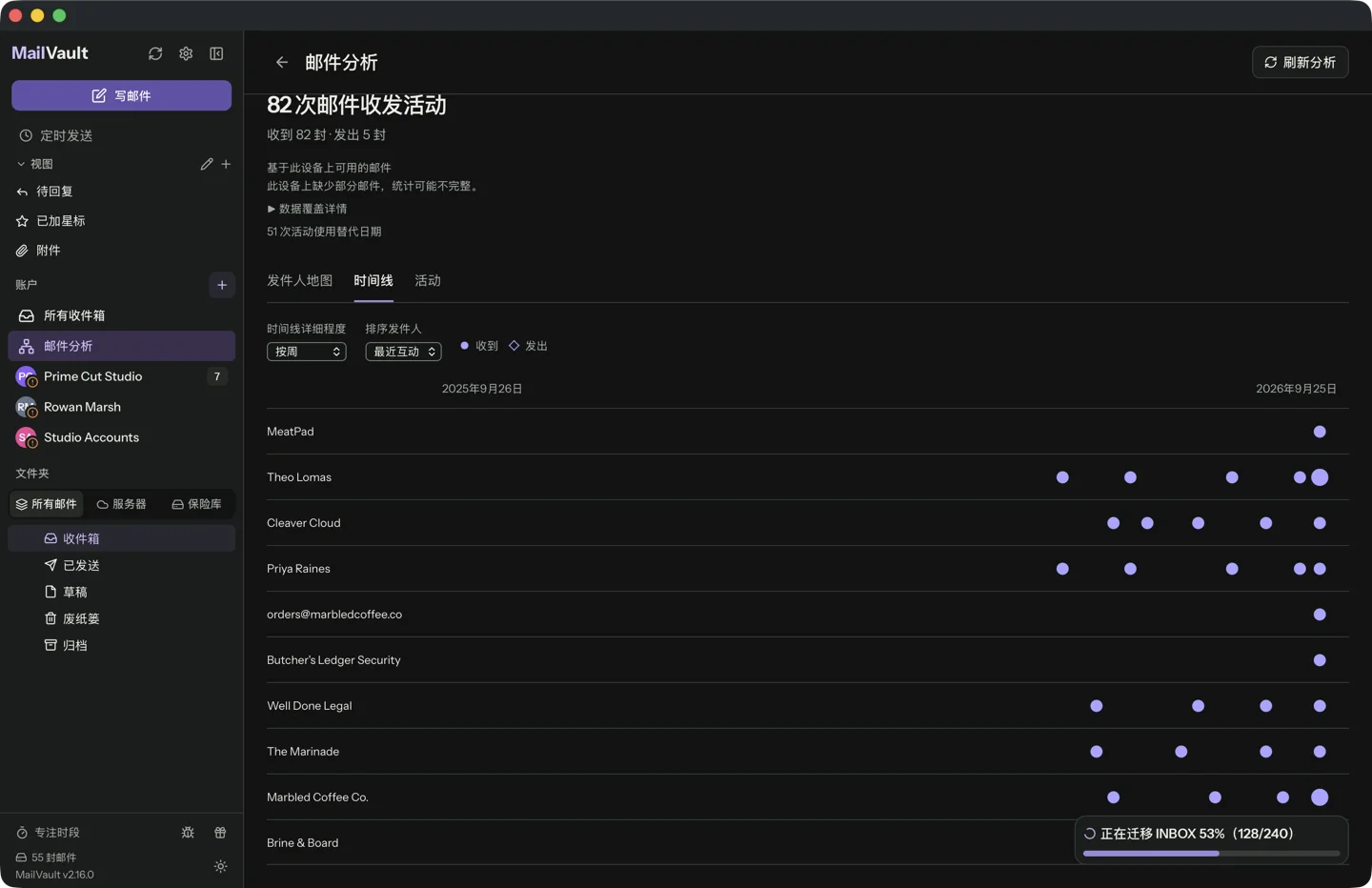
Task: Click the INBOX migration progress bar
Action: point(1211,854)
